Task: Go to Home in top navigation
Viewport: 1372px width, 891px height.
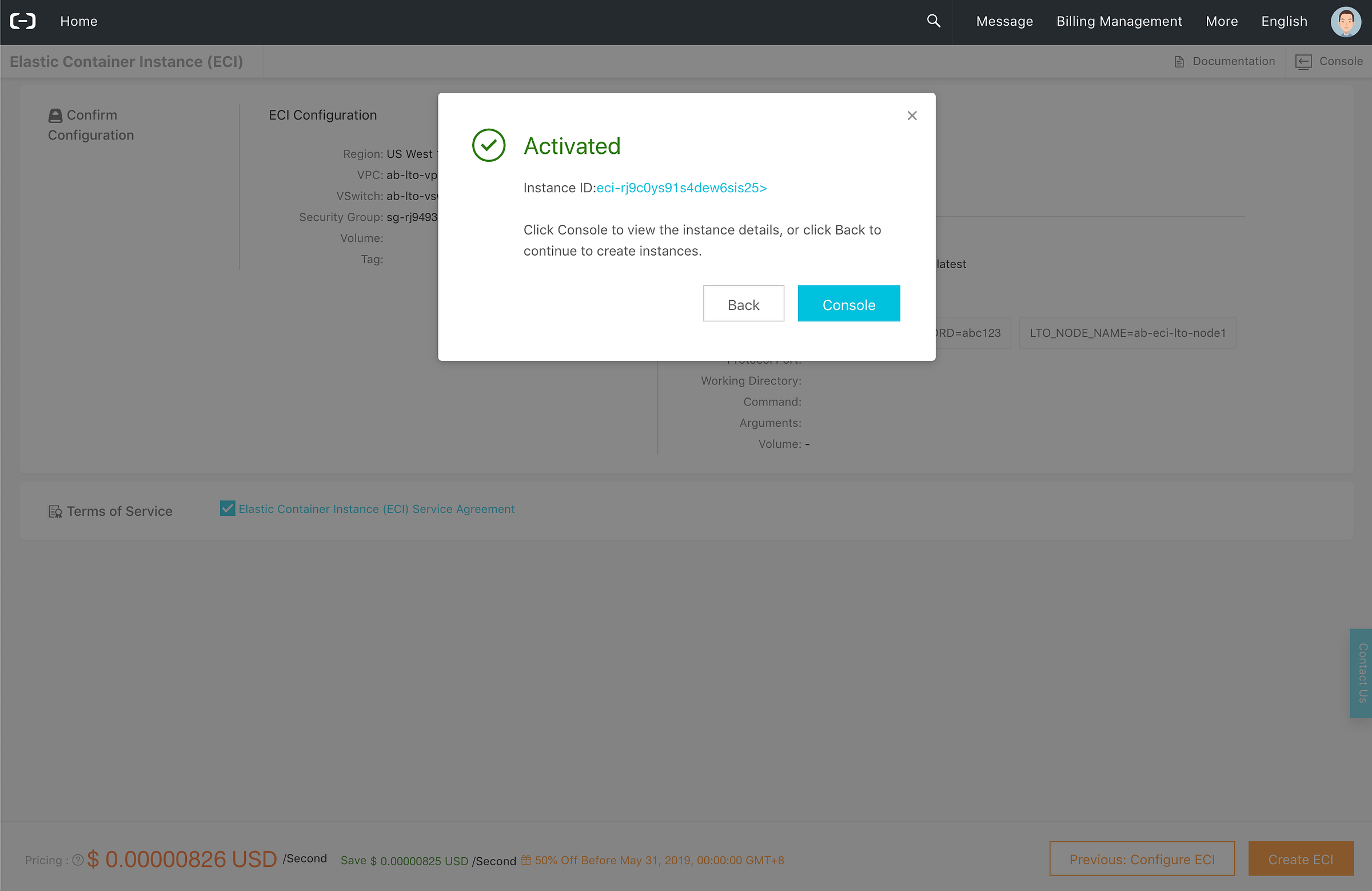Action: click(x=78, y=21)
